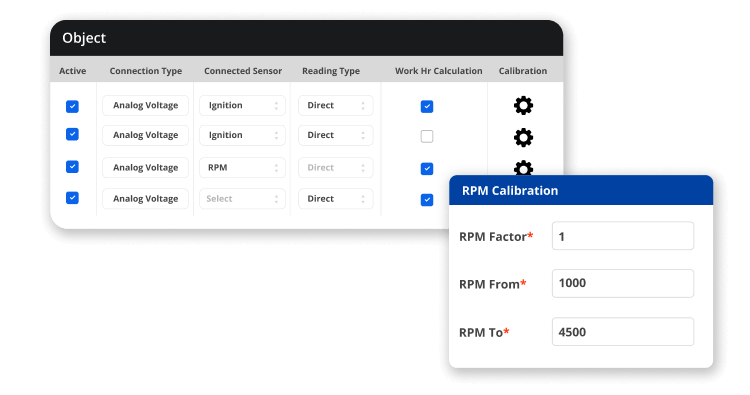
Task: Click Analog Voltage field in last row
Action: 145,198
